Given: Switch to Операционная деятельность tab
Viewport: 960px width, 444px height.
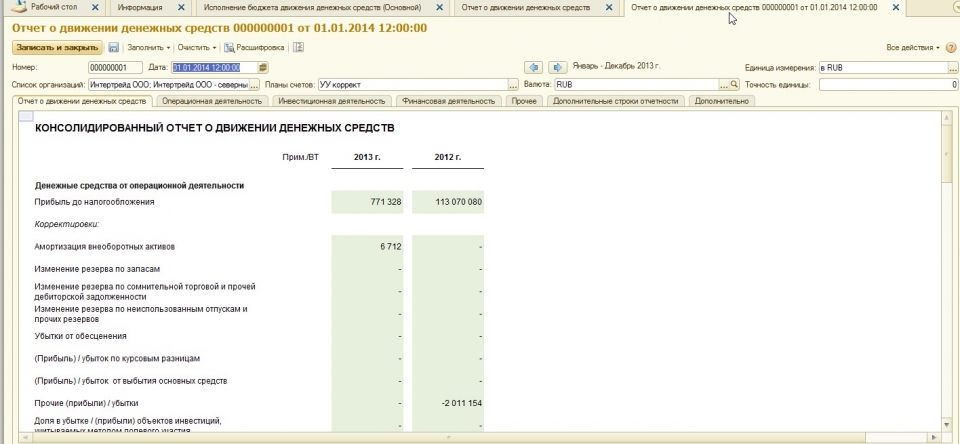Looking at the screenshot, I should pyautogui.click(x=211, y=101).
